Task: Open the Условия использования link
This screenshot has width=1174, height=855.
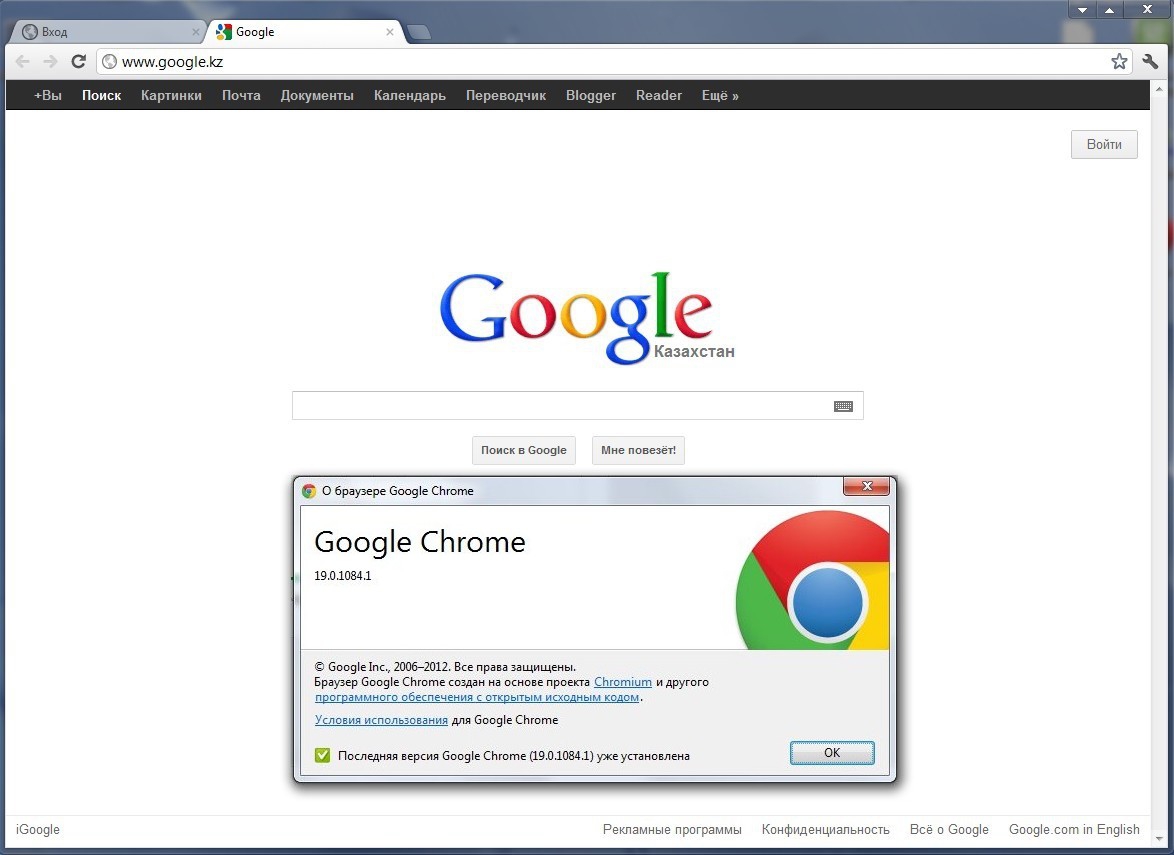Action: point(381,720)
